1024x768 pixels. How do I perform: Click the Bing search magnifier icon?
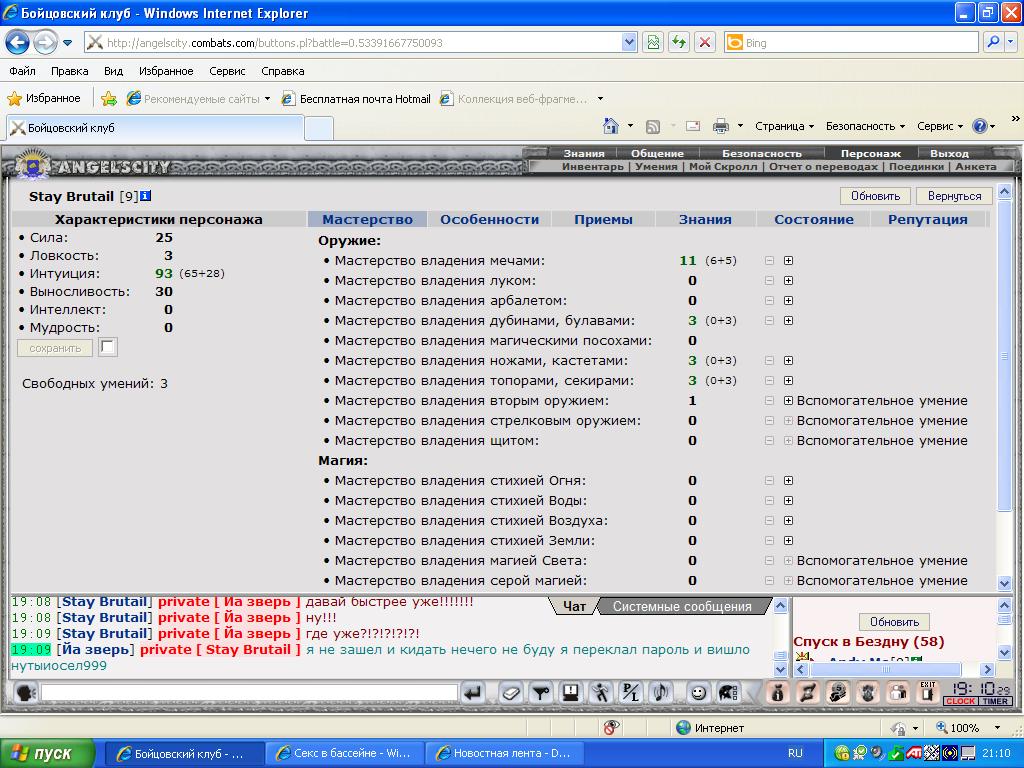coord(993,42)
